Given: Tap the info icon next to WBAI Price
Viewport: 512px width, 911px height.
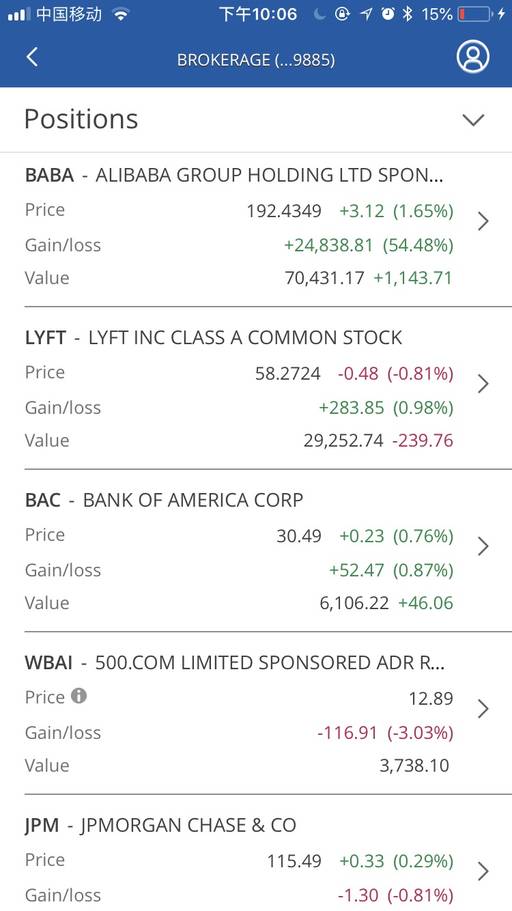Looking at the screenshot, I should pyautogui.click(x=79, y=696).
